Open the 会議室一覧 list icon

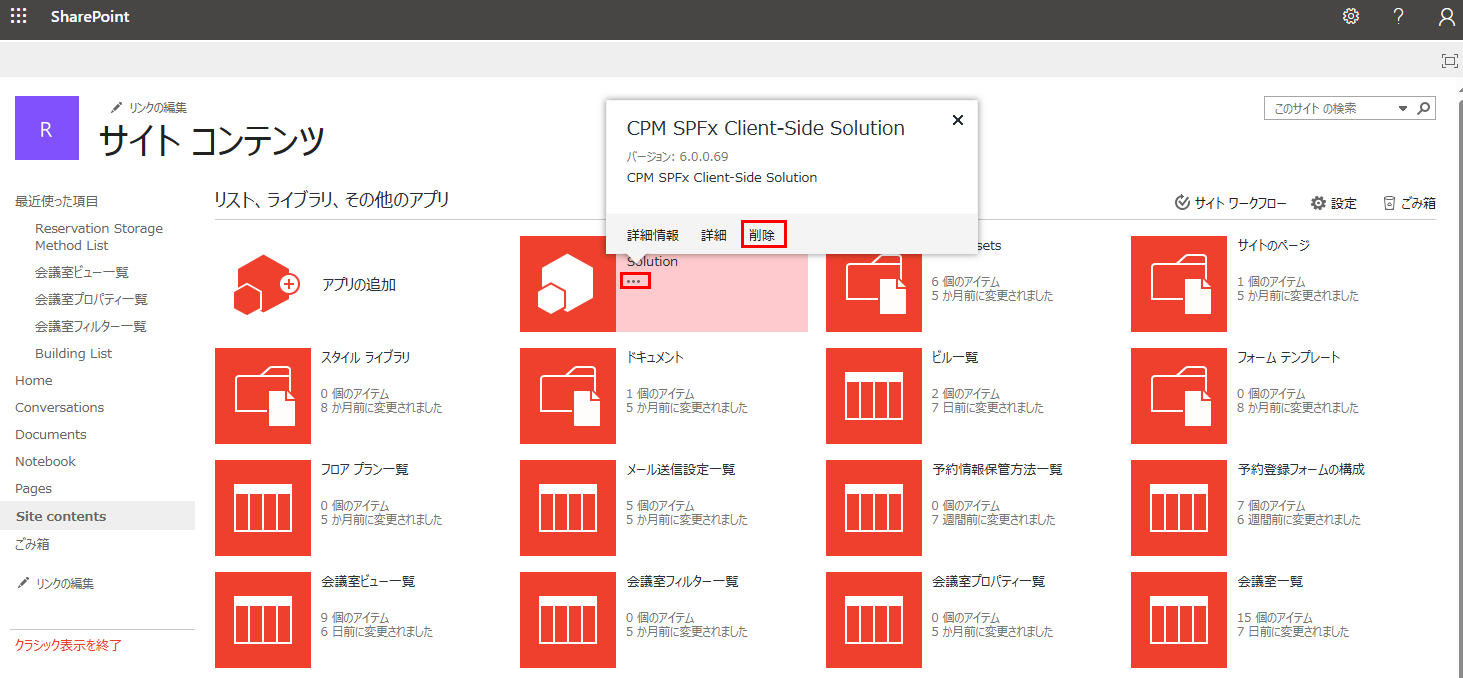point(1179,620)
